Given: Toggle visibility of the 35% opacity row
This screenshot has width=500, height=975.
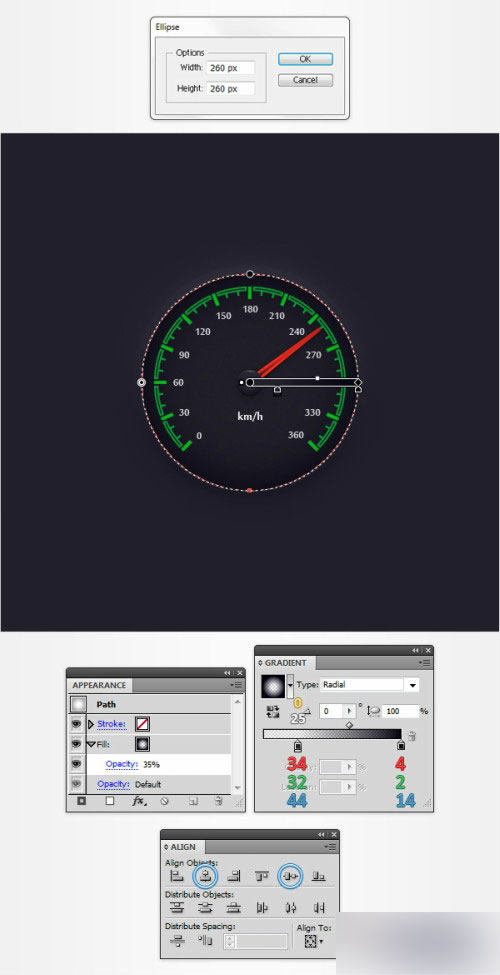Looking at the screenshot, I should coord(76,764).
